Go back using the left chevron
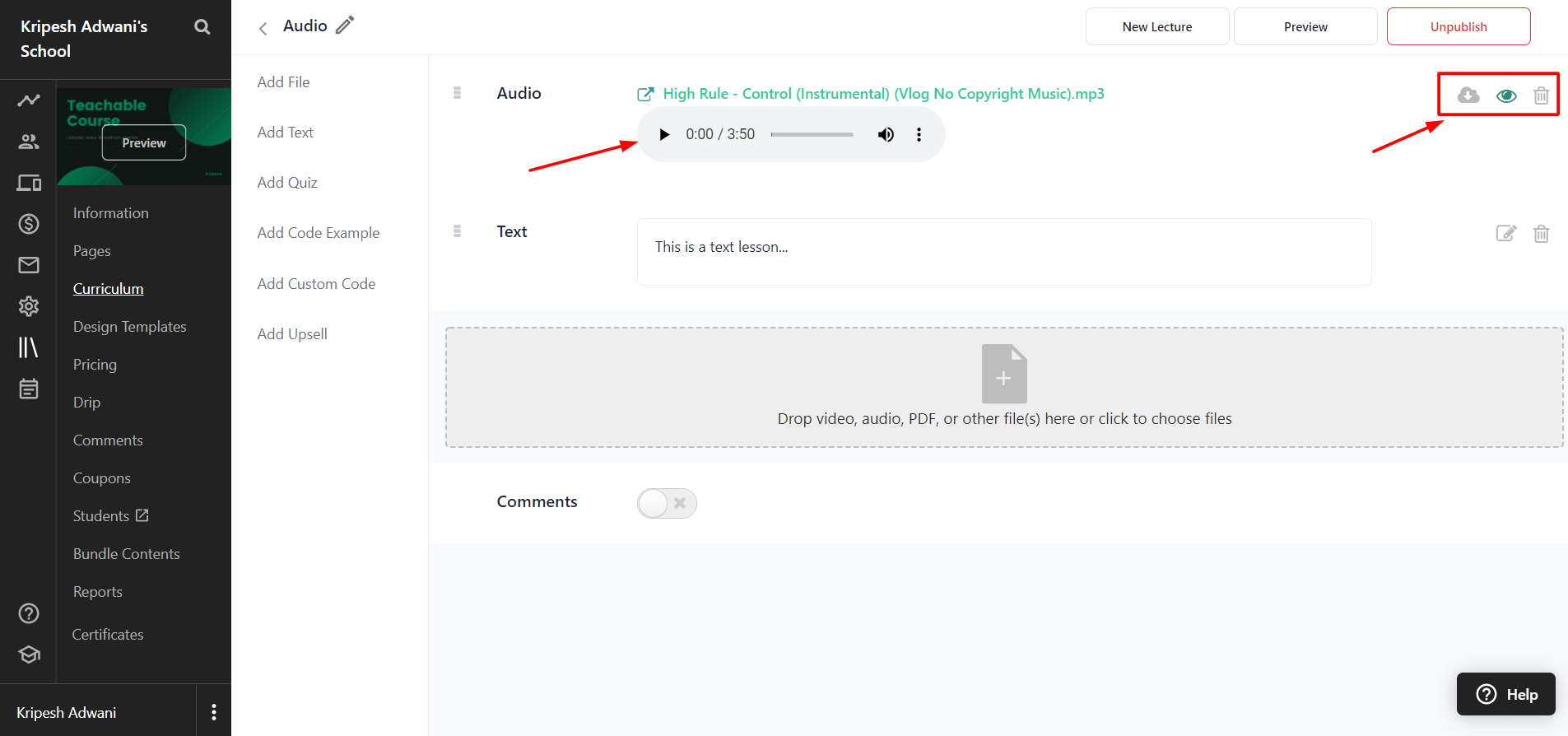The image size is (1568, 736). pos(263,29)
